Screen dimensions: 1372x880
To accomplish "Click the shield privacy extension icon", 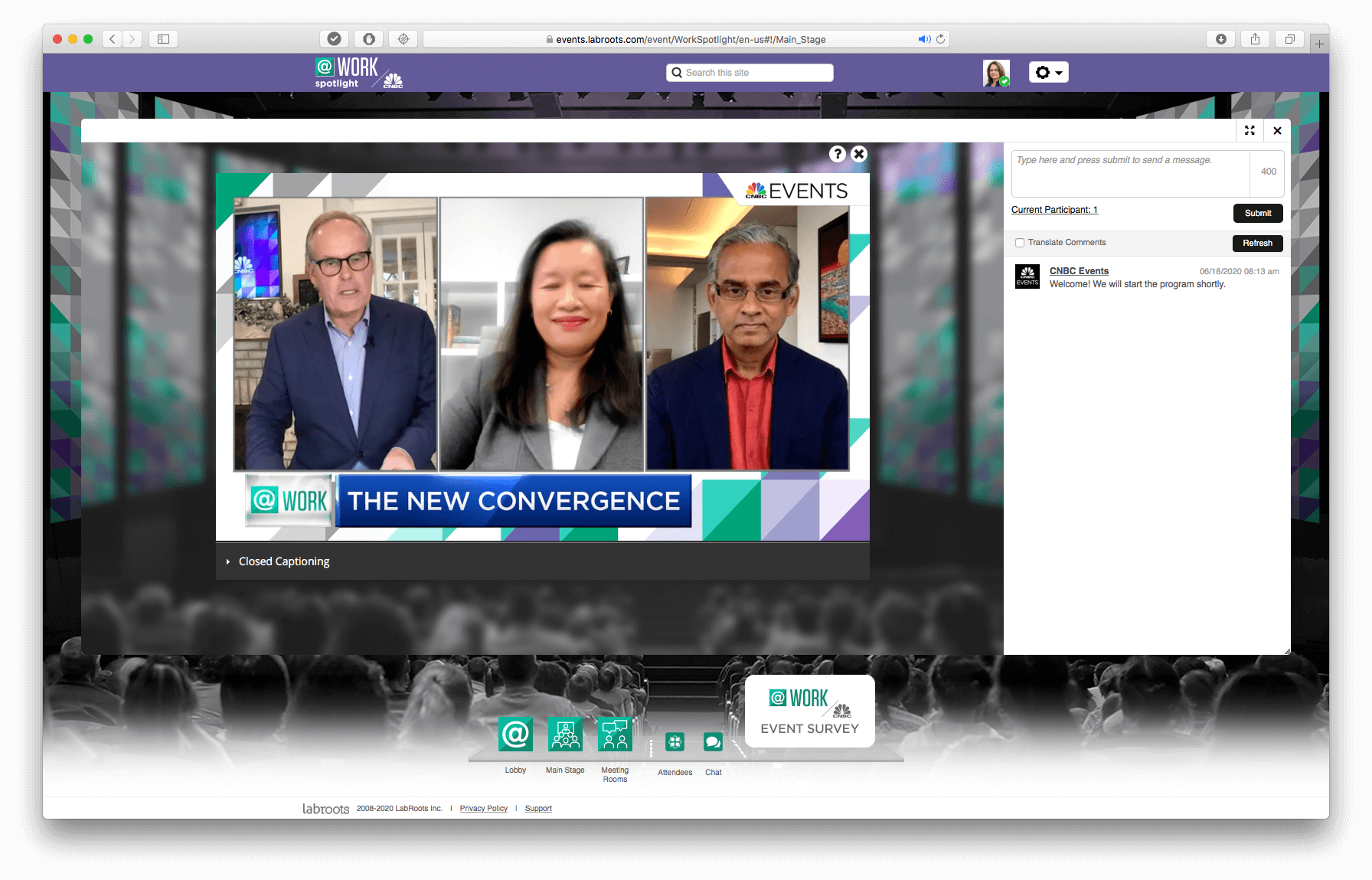I will 369,39.
